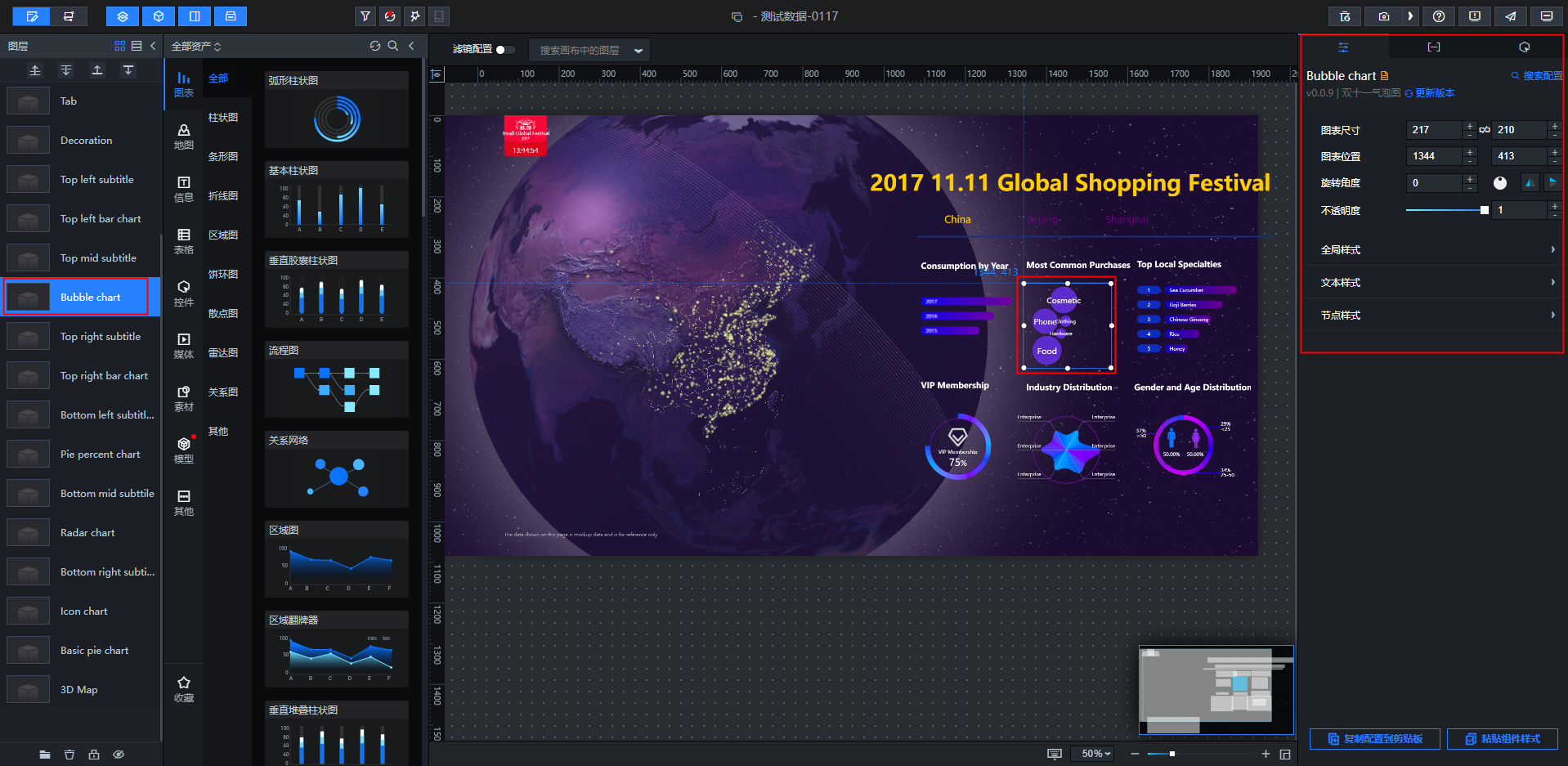Refresh the assets list
Viewport: 1568px width, 766px height.
(x=375, y=46)
